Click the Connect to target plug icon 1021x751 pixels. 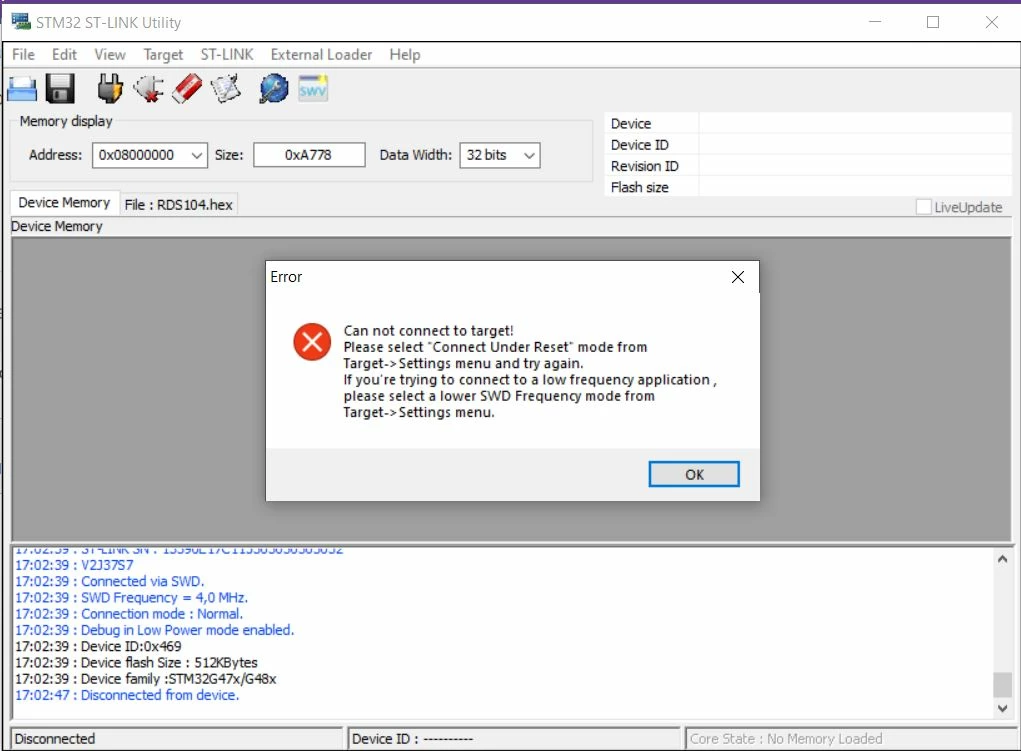pos(110,89)
